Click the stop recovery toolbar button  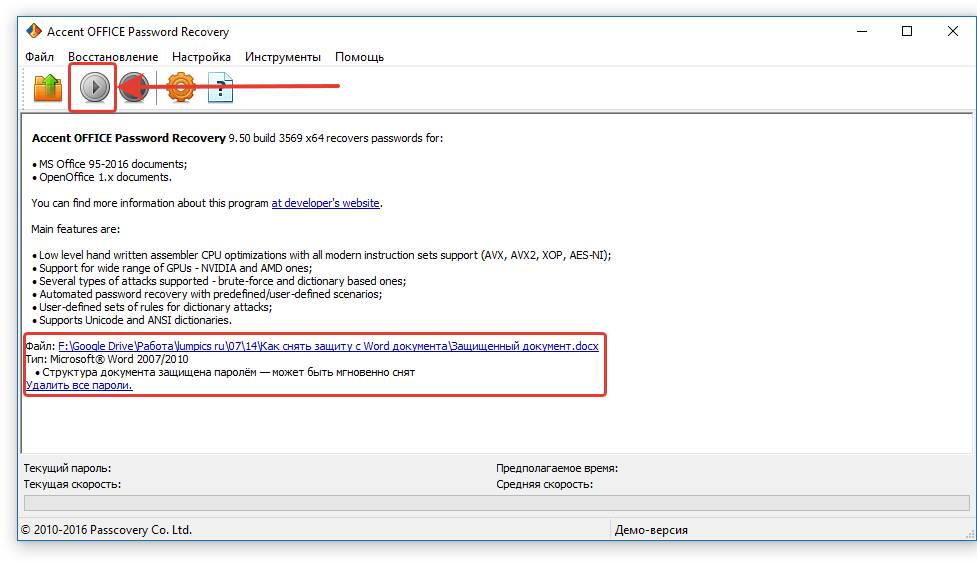click(136, 88)
